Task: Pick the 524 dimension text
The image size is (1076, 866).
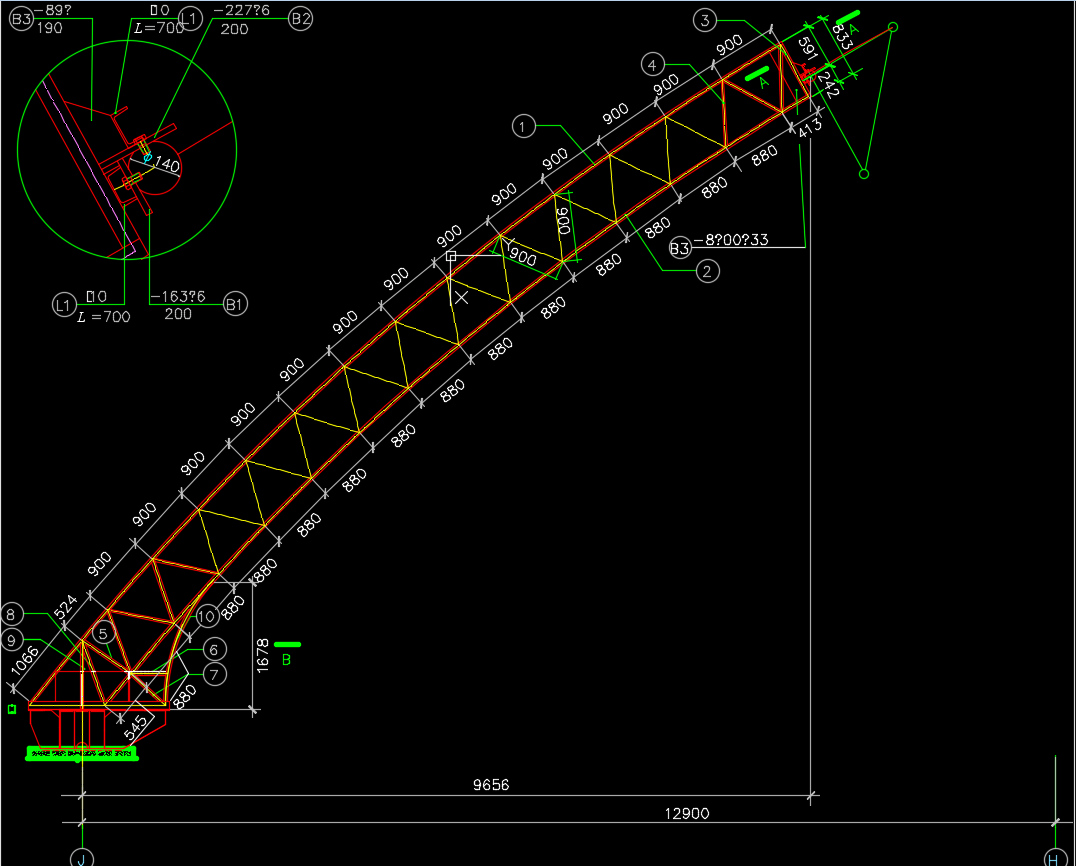Action: coord(66,607)
